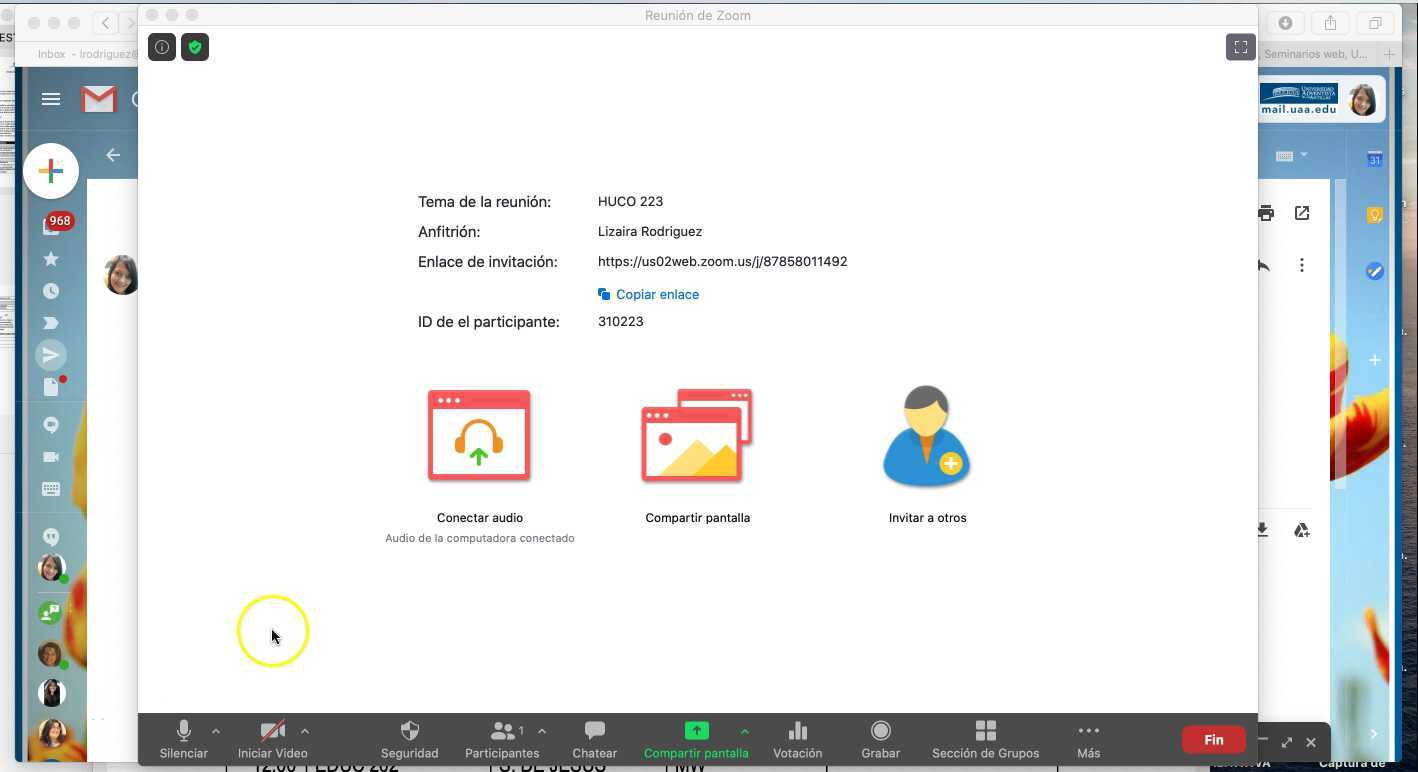The height and width of the screenshot is (772, 1418).
Task: Click Gmail print icon
Action: pyautogui.click(x=1266, y=213)
